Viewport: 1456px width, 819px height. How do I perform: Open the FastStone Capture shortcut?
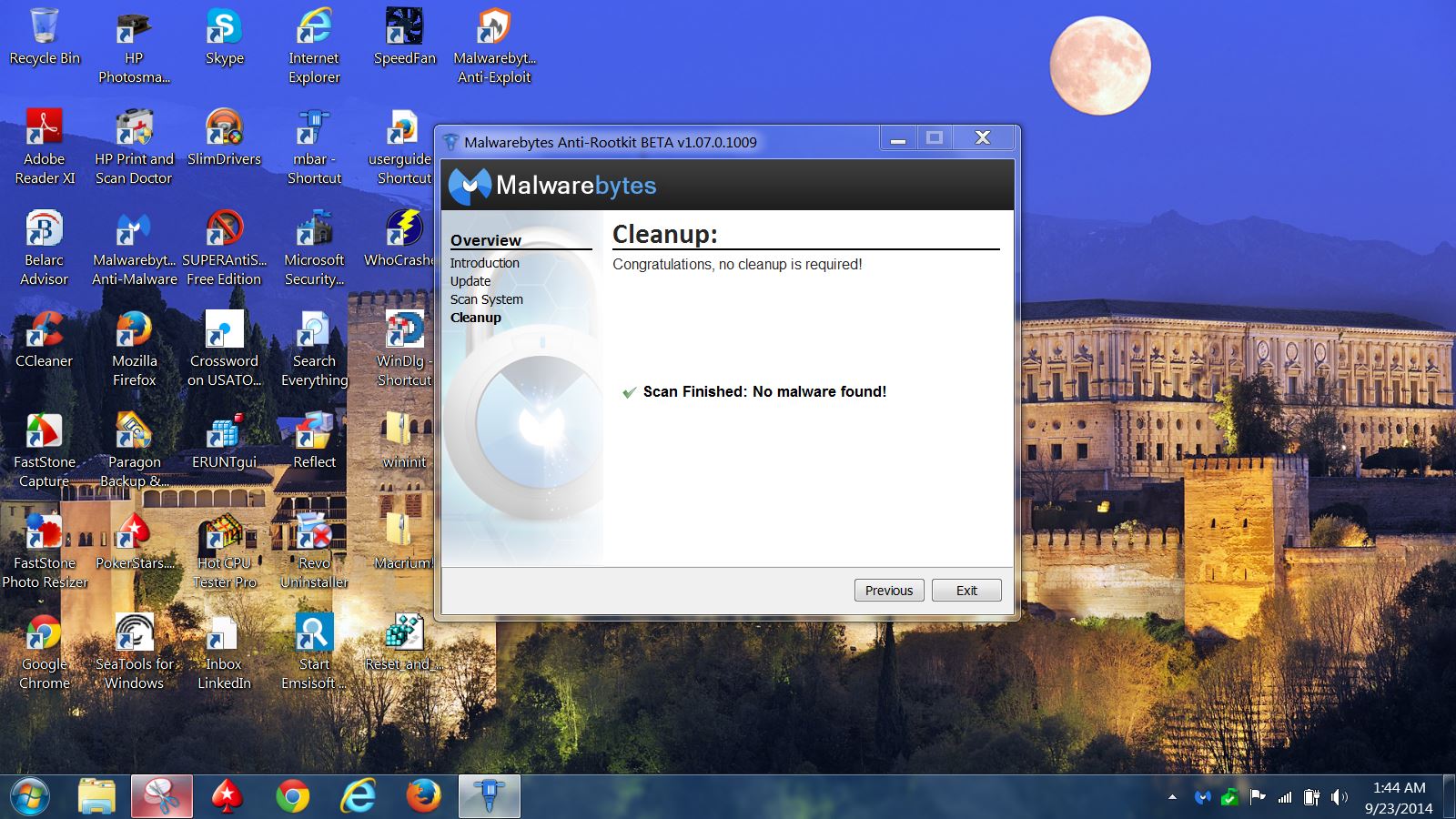[45, 451]
